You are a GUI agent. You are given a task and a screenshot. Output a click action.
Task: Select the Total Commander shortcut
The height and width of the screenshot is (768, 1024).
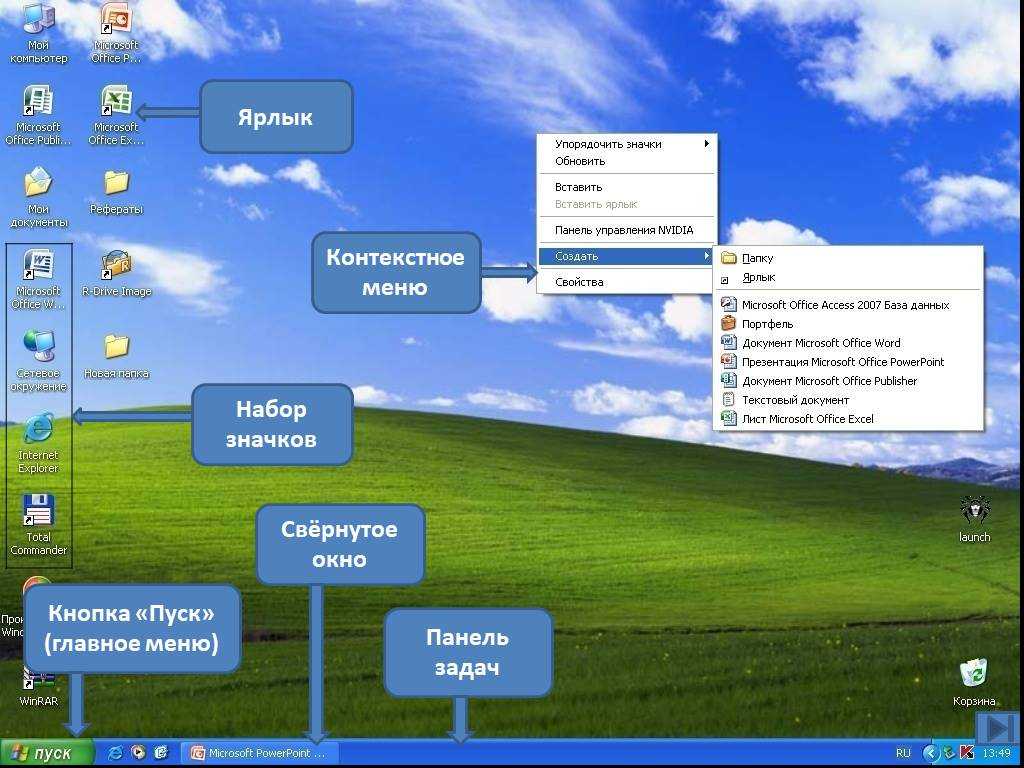[39, 524]
